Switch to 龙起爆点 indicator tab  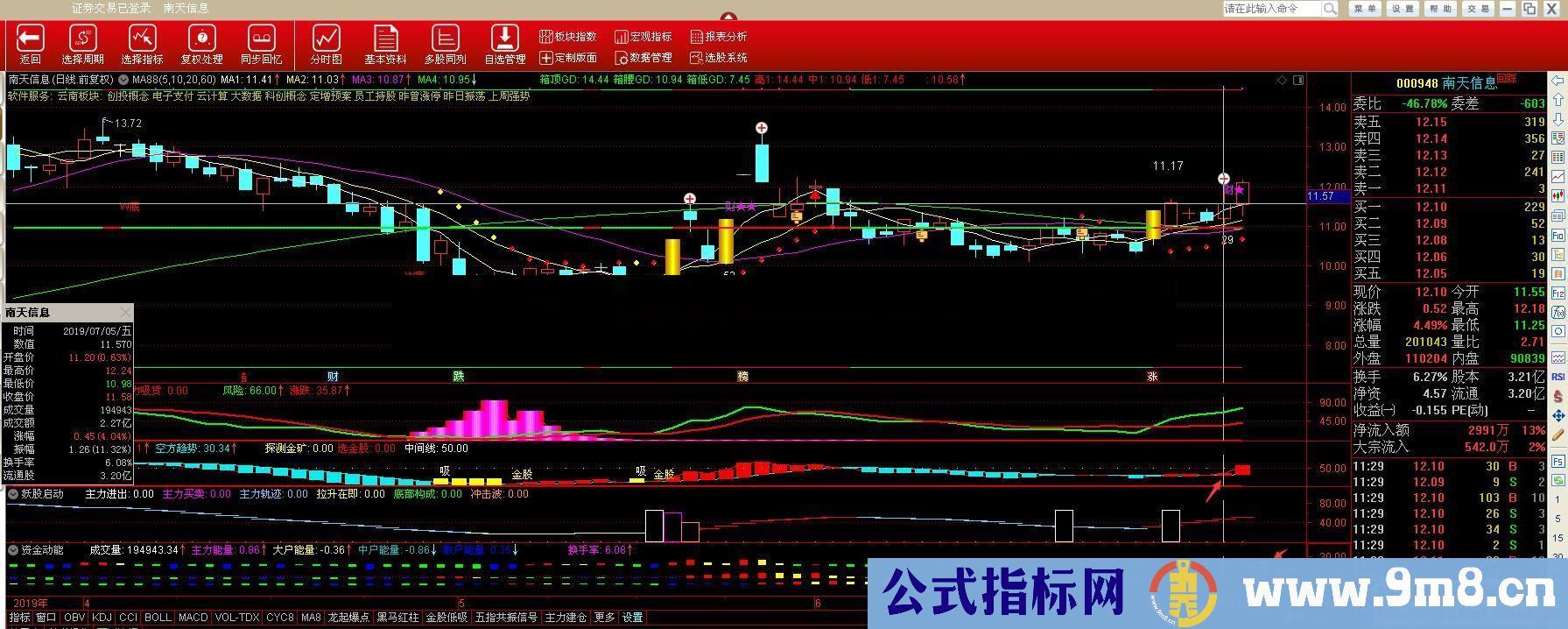pyautogui.click(x=349, y=618)
